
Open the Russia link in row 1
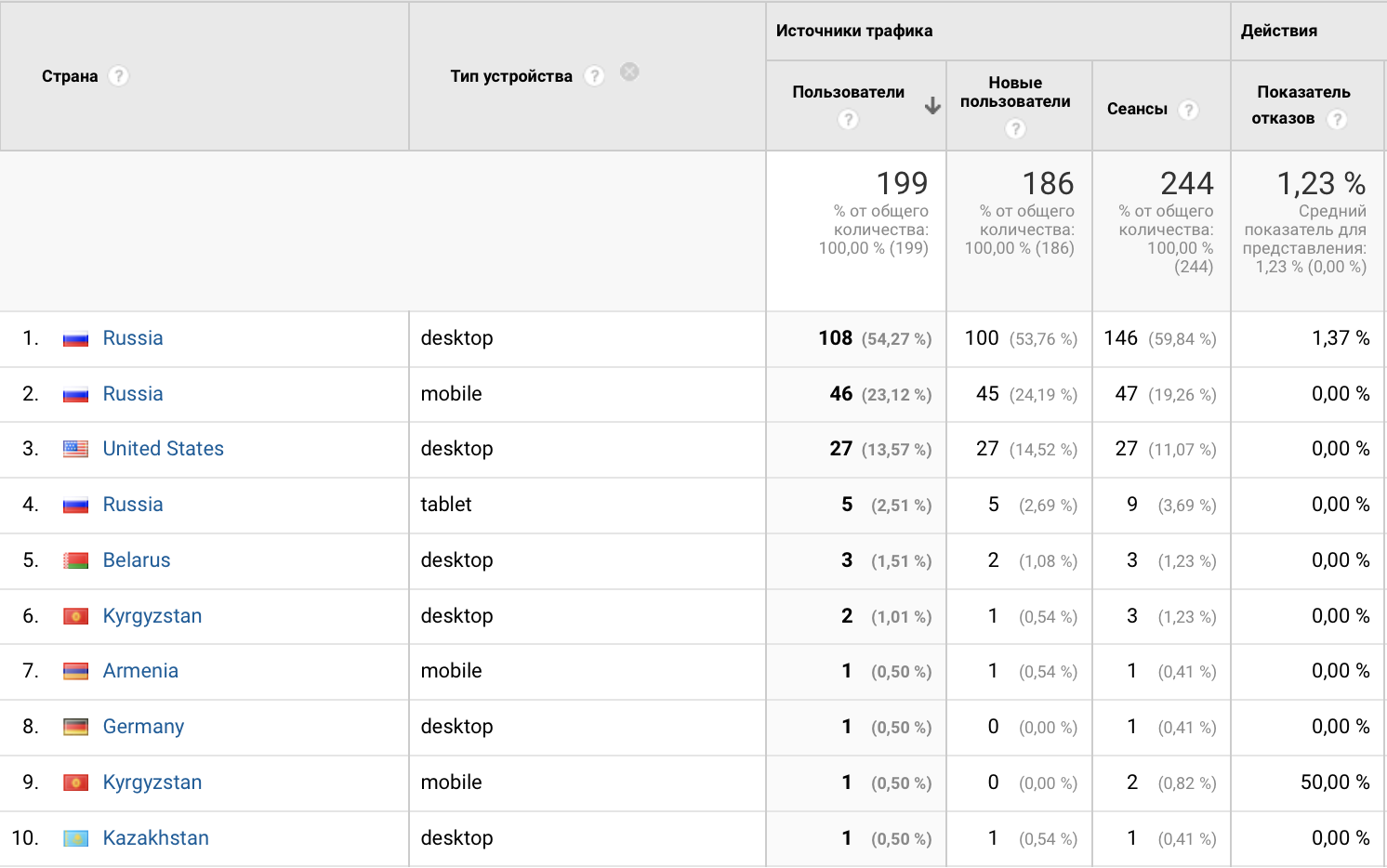133,338
